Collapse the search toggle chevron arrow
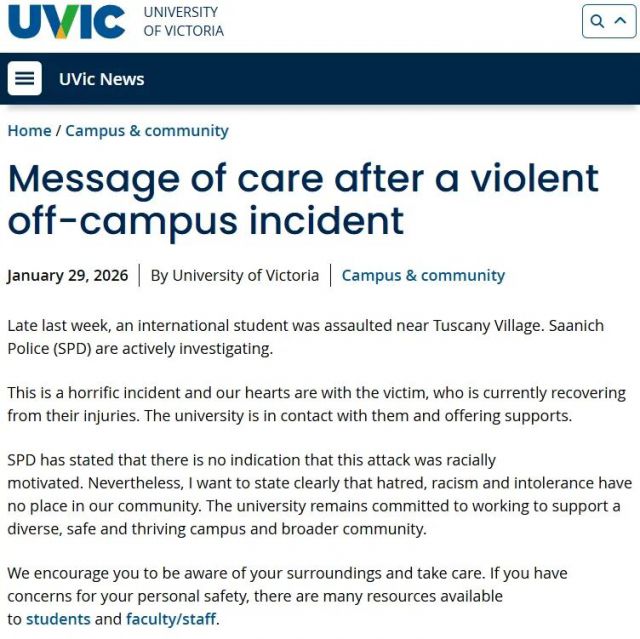The width and height of the screenshot is (640, 639). (620, 21)
